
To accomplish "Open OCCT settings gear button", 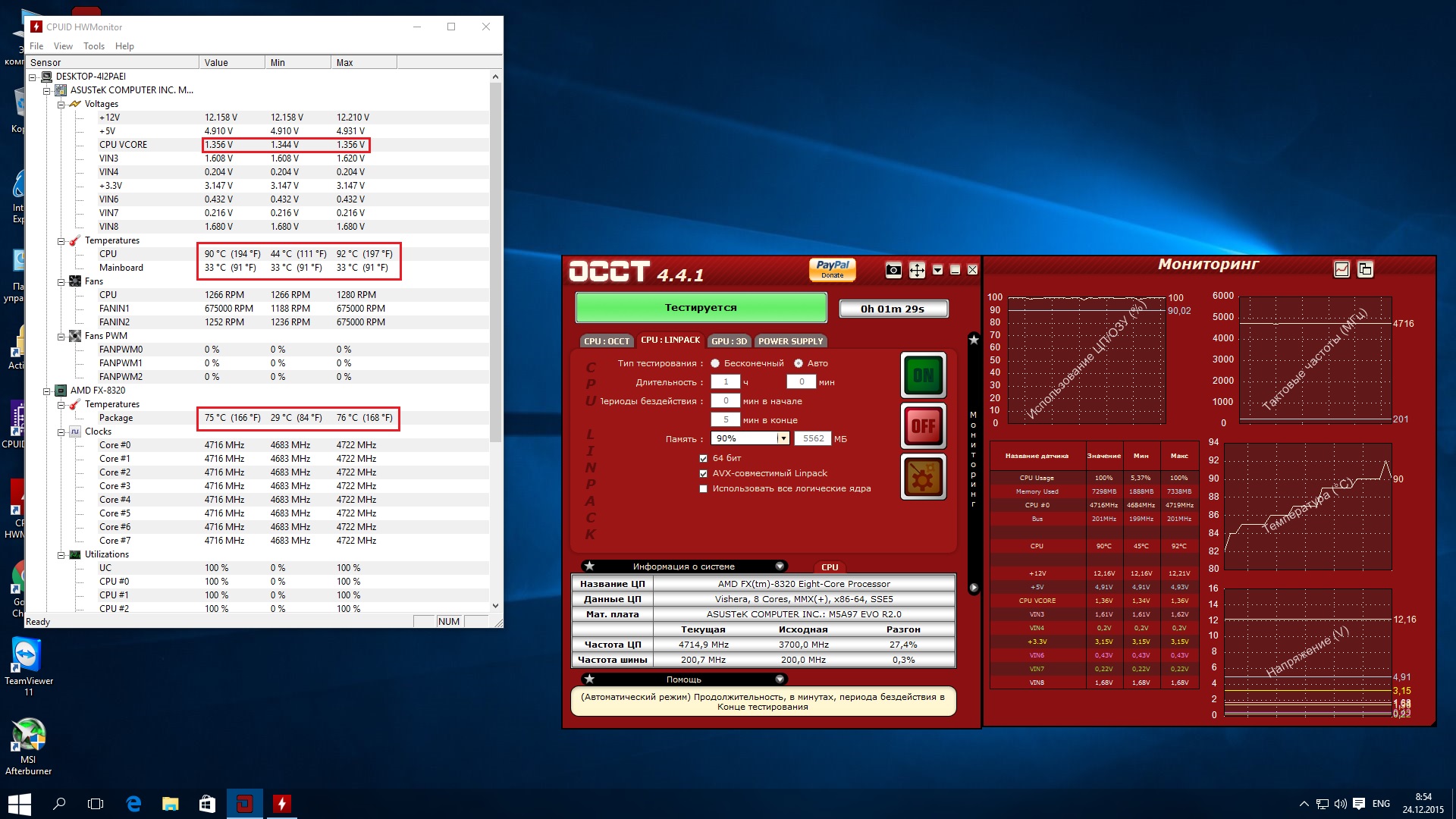I will 923,477.
